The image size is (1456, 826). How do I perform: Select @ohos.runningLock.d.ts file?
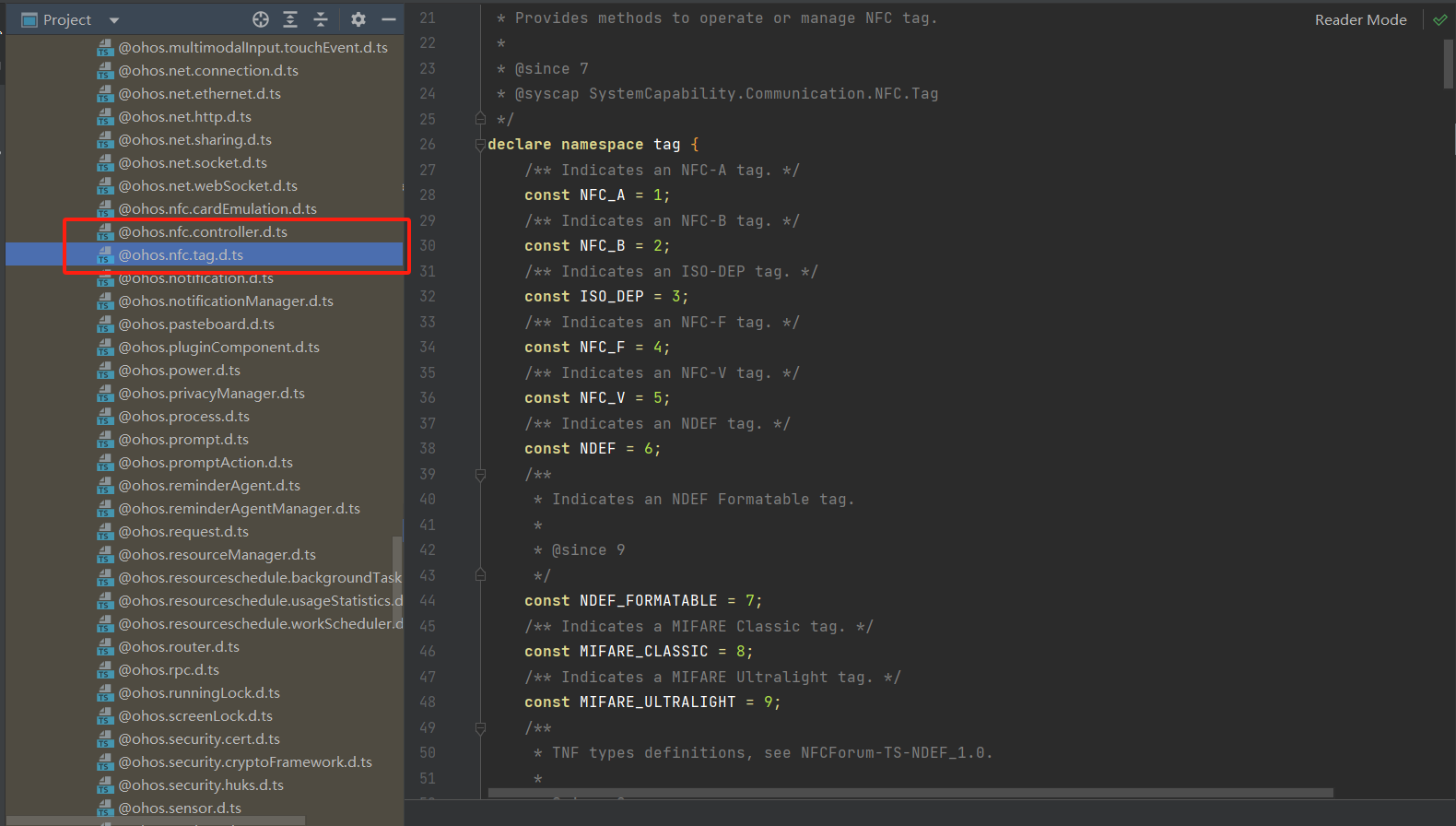click(x=199, y=692)
